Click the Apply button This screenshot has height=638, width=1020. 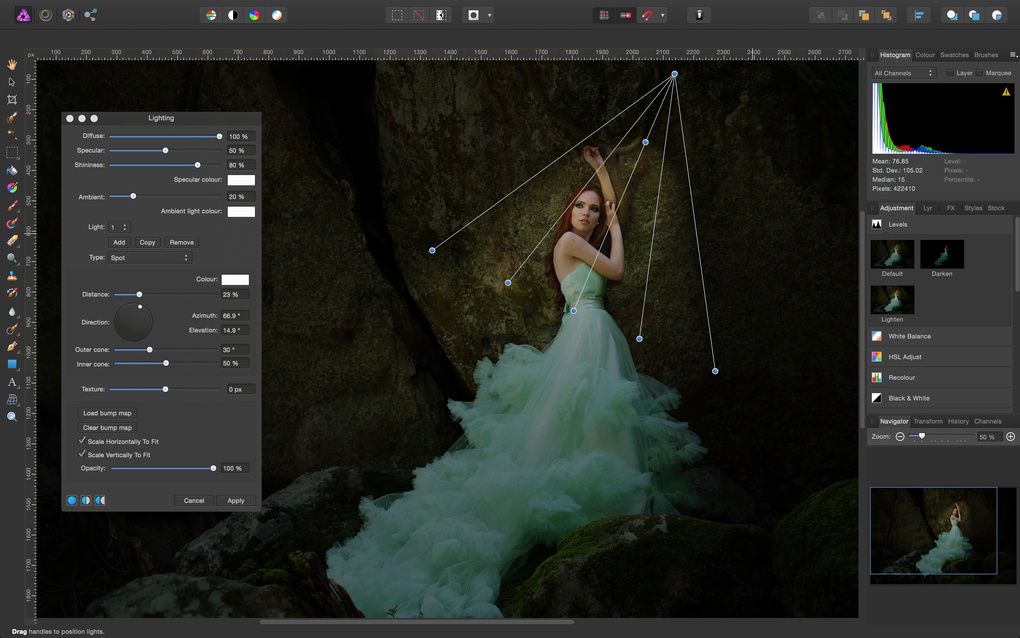[235, 500]
